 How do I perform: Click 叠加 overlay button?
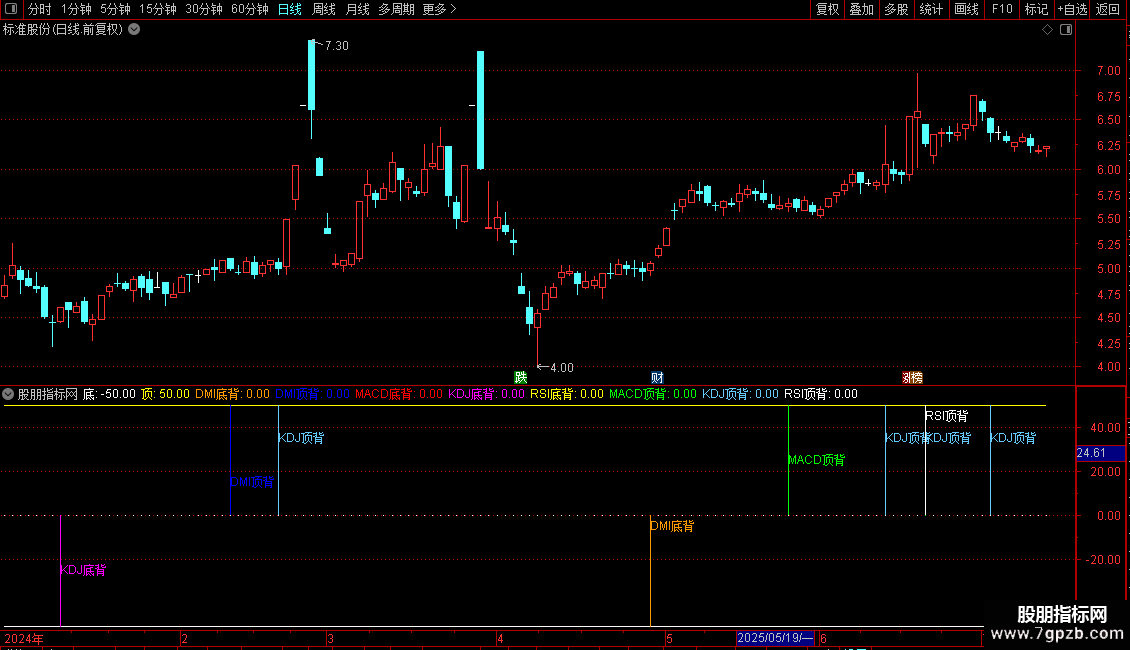[861, 9]
